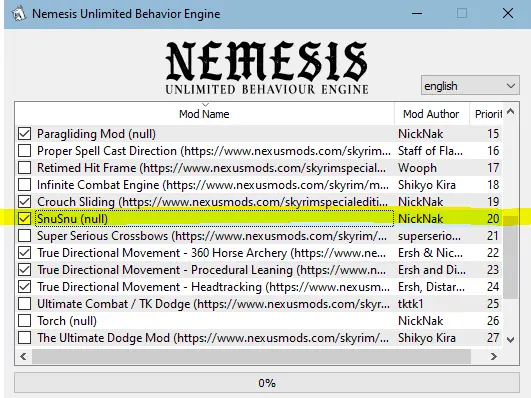Screen dimensions: 531x398
Task: Select the Proper Spell Cast Direction row text
Action: point(214,151)
